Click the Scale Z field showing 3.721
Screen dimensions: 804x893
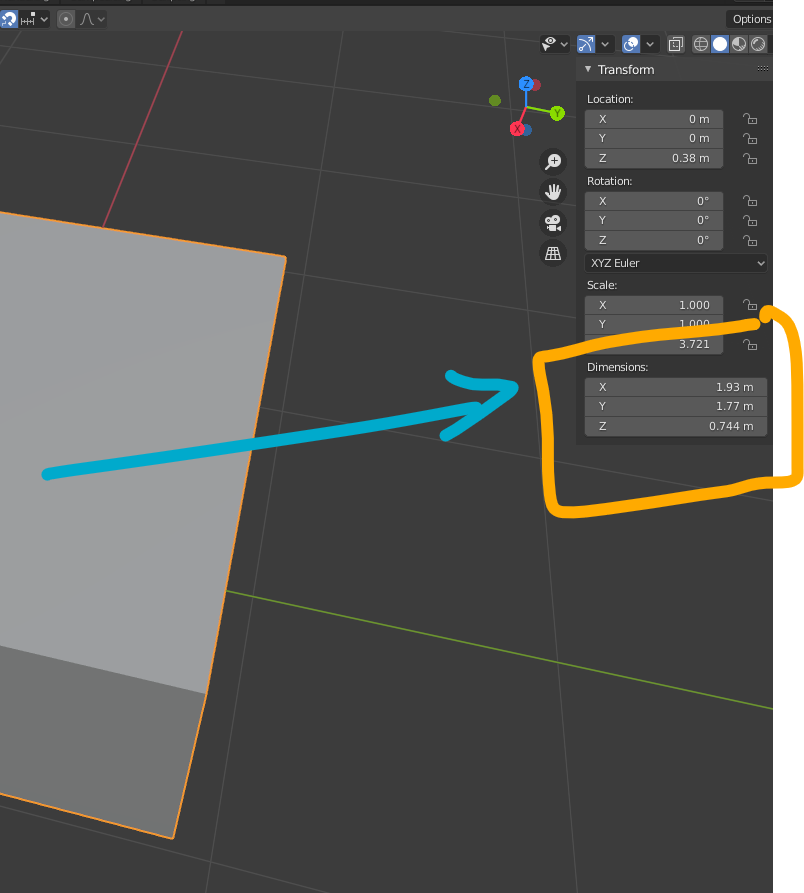pos(654,344)
